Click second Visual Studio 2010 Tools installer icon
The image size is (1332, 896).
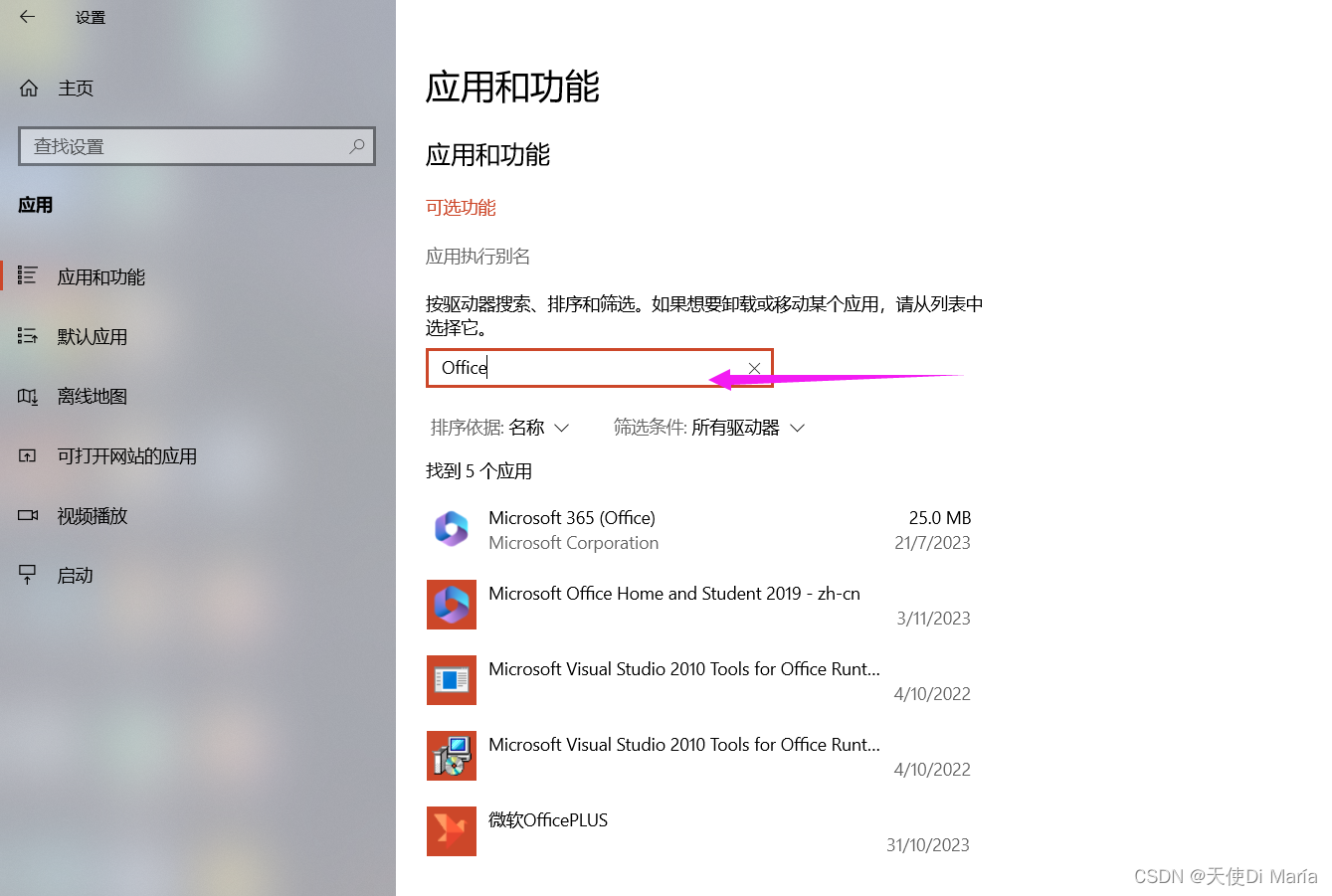[452, 756]
